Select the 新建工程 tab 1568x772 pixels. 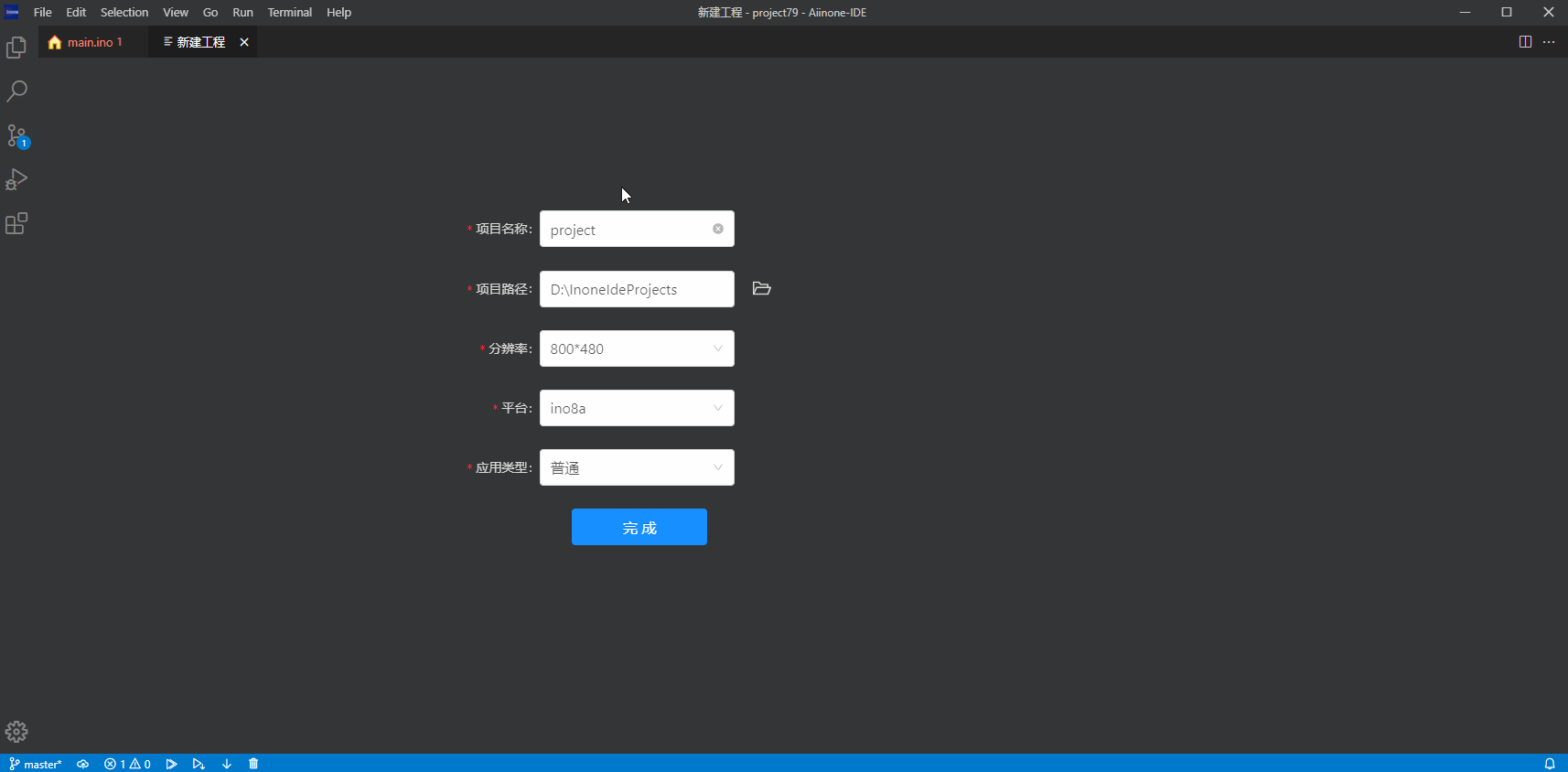(203, 42)
